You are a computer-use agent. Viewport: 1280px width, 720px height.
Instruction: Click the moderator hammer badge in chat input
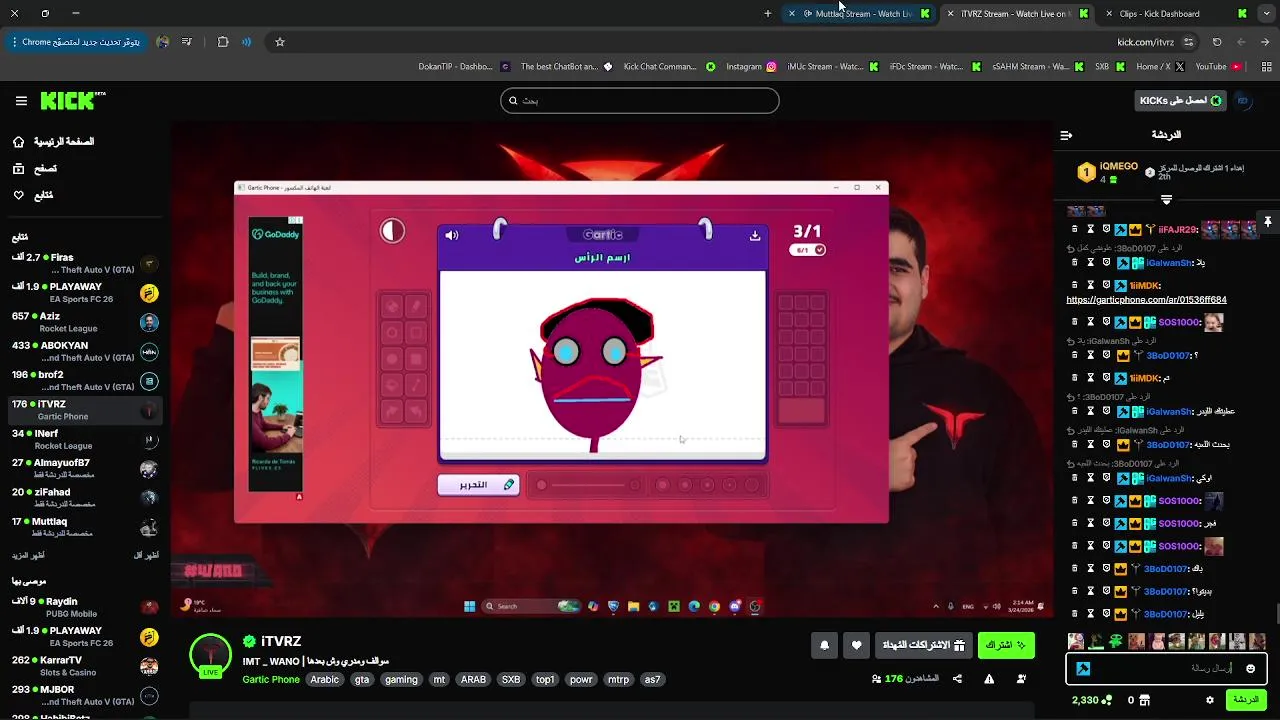coord(1083,668)
